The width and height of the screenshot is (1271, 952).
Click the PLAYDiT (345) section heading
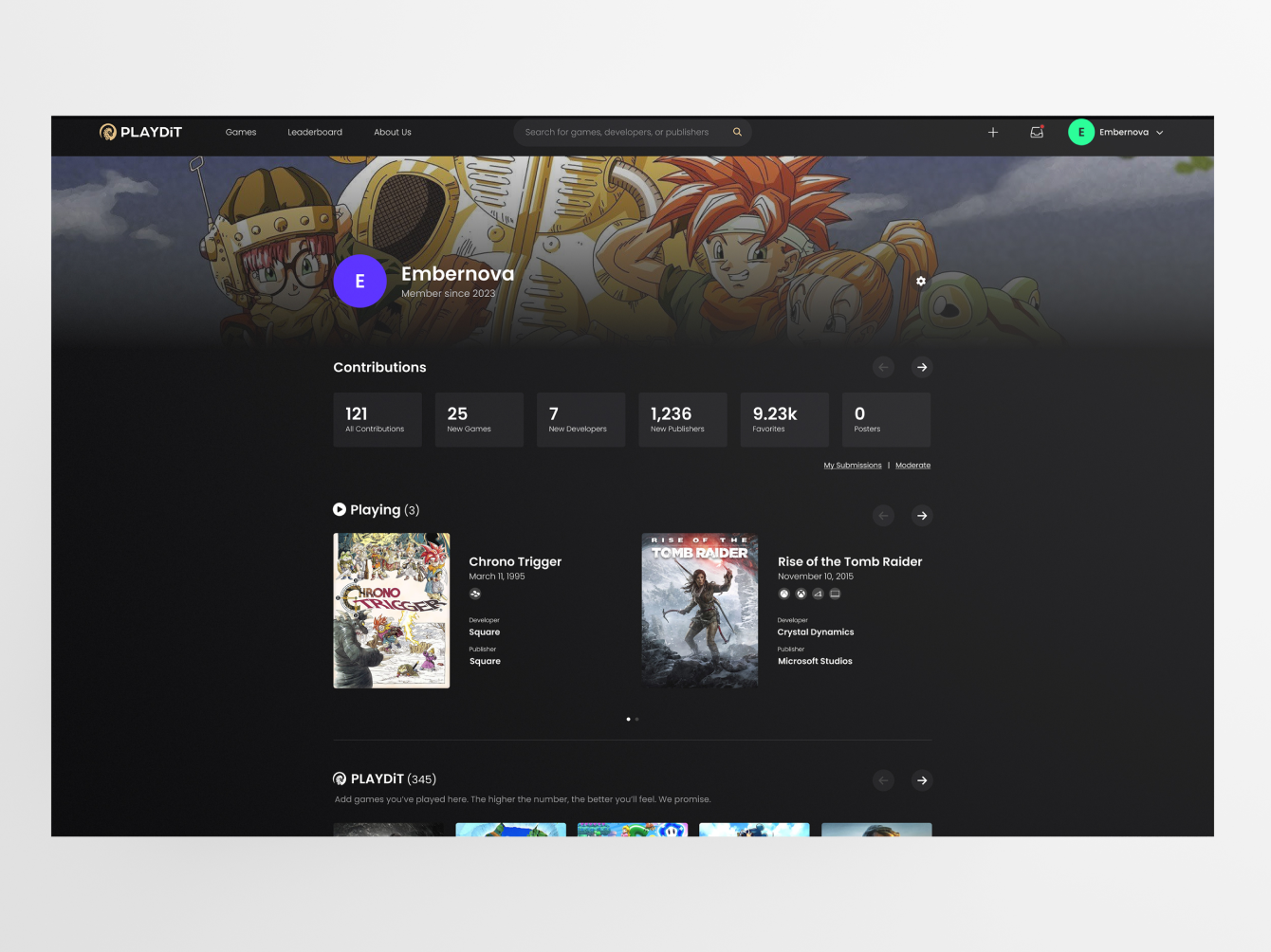coord(394,778)
